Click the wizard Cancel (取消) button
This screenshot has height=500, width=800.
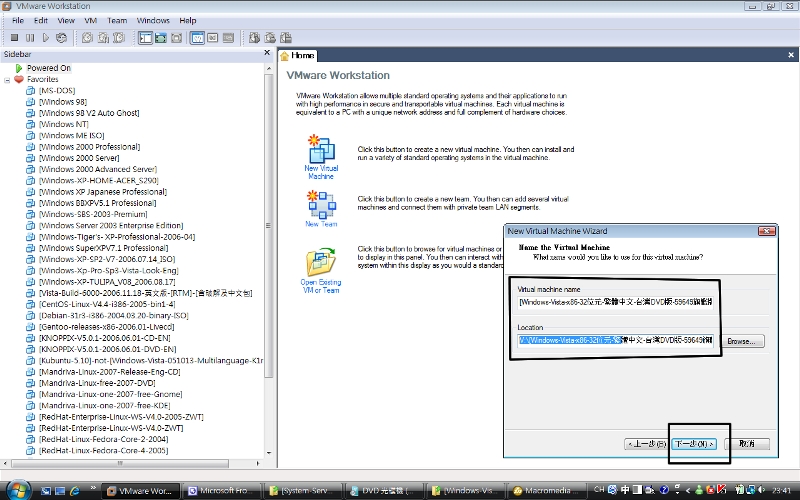click(x=747, y=444)
